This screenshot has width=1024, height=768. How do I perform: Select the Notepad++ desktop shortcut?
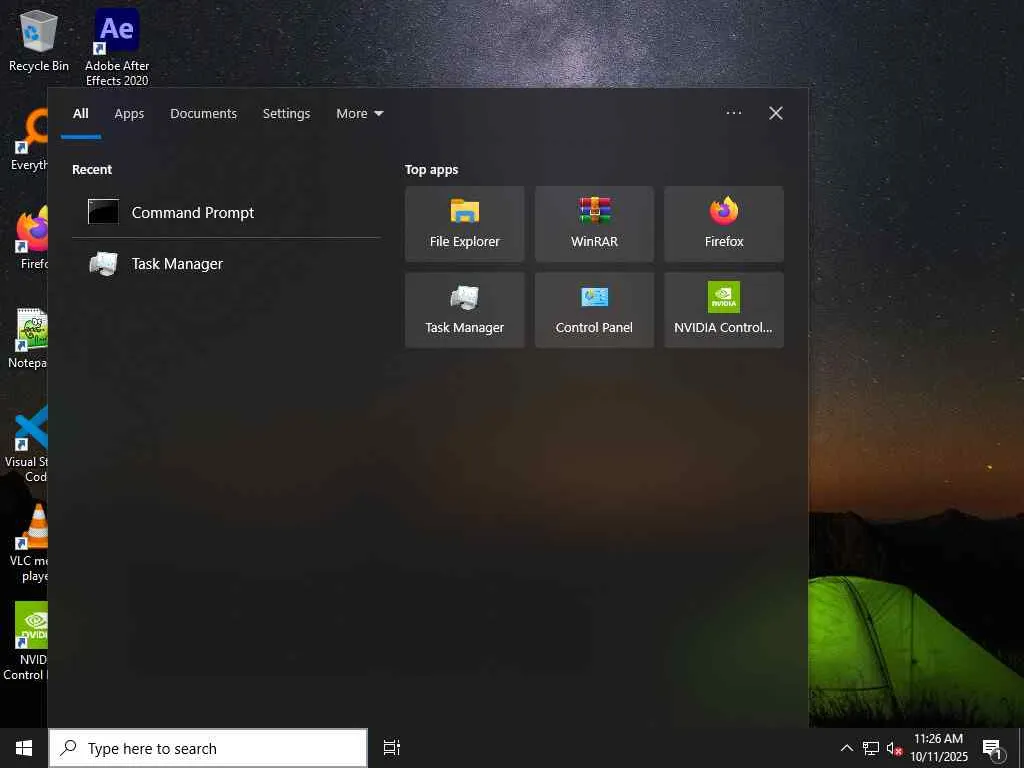coord(29,338)
